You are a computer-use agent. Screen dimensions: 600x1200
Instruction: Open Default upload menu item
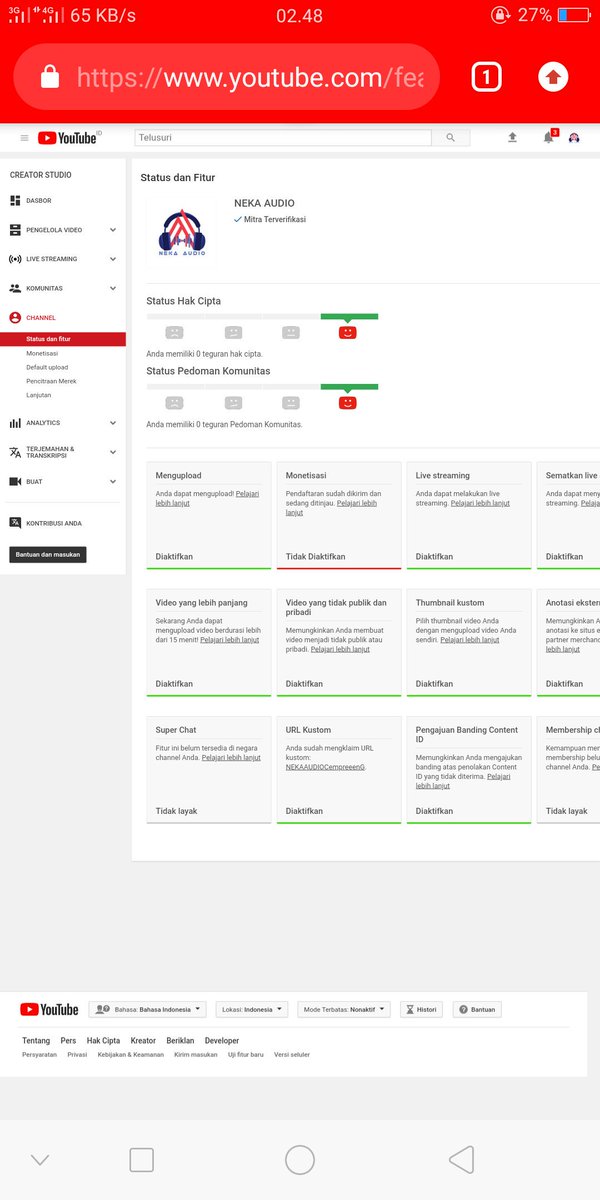pos(47,367)
